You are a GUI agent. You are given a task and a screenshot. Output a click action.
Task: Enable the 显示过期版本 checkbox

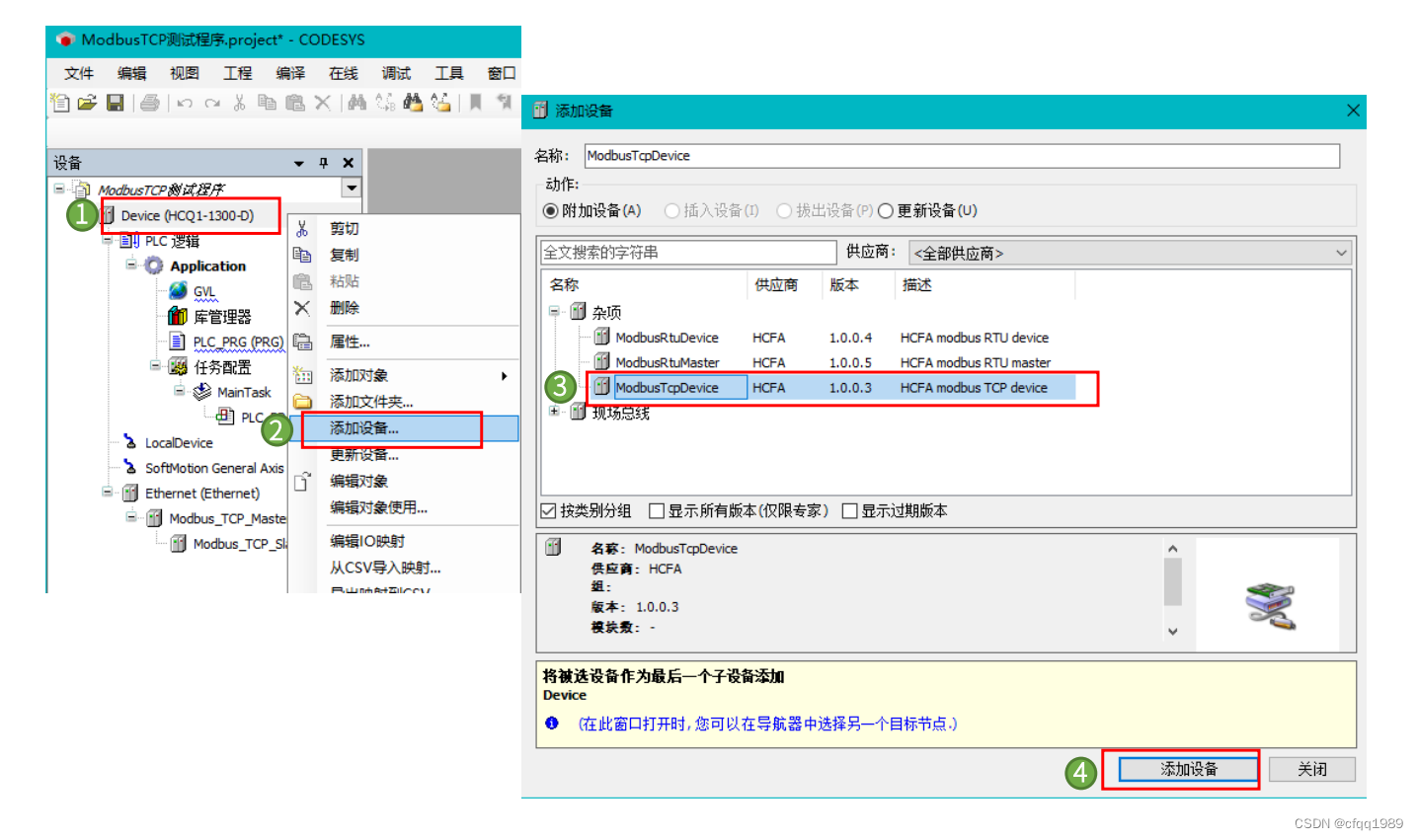pos(850,510)
